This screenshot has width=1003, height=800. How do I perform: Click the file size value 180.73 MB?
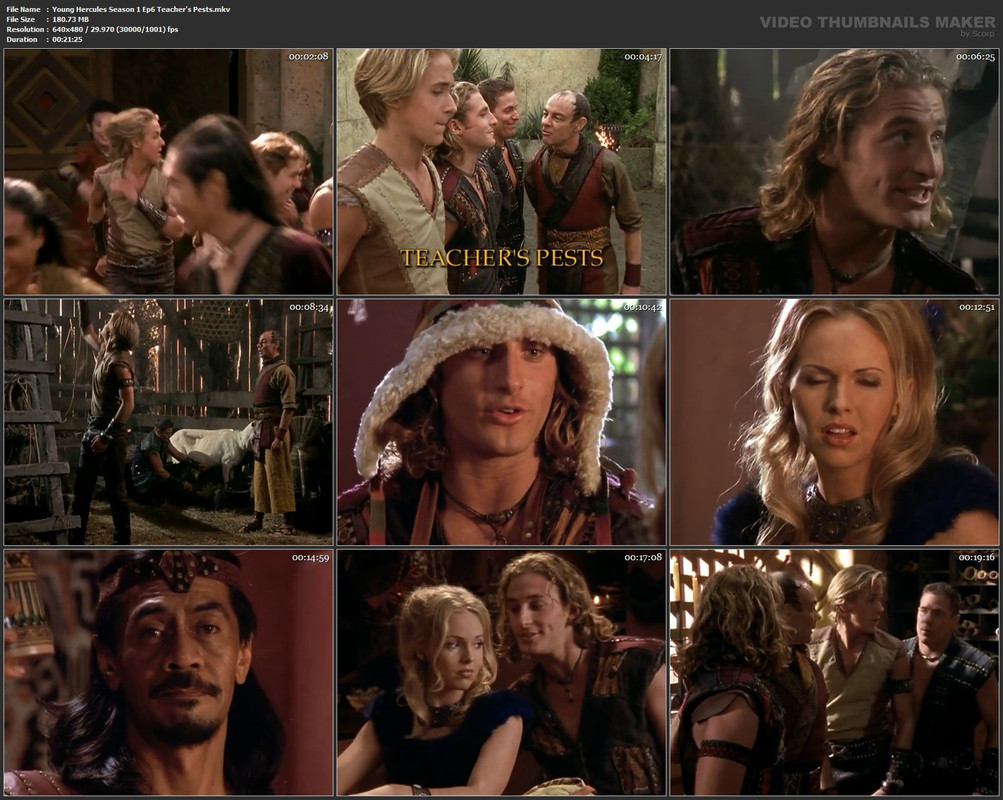pyautogui.click(x=70, y=19)
